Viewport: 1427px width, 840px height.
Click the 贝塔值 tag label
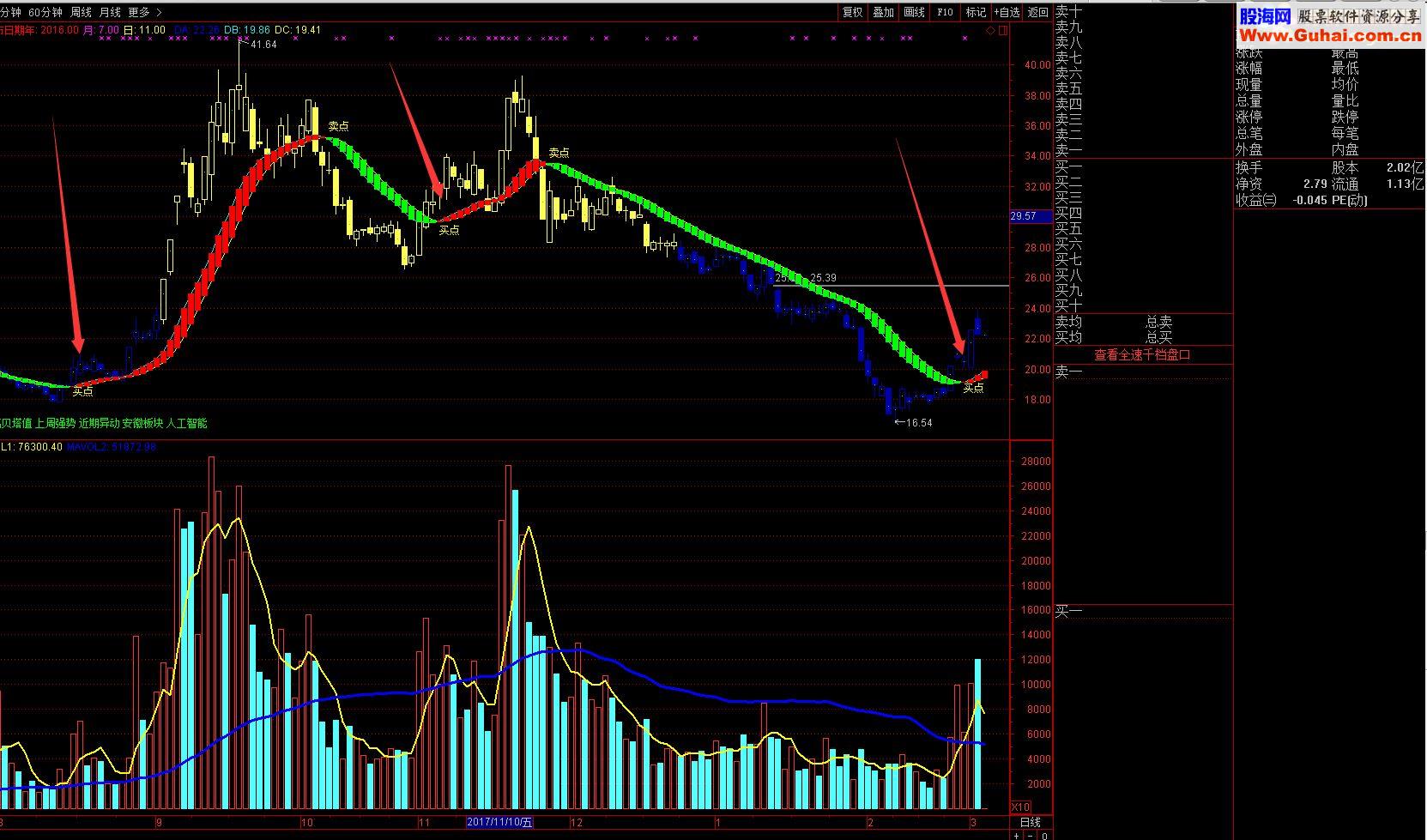pyautogui.click(x=16, y=423)
